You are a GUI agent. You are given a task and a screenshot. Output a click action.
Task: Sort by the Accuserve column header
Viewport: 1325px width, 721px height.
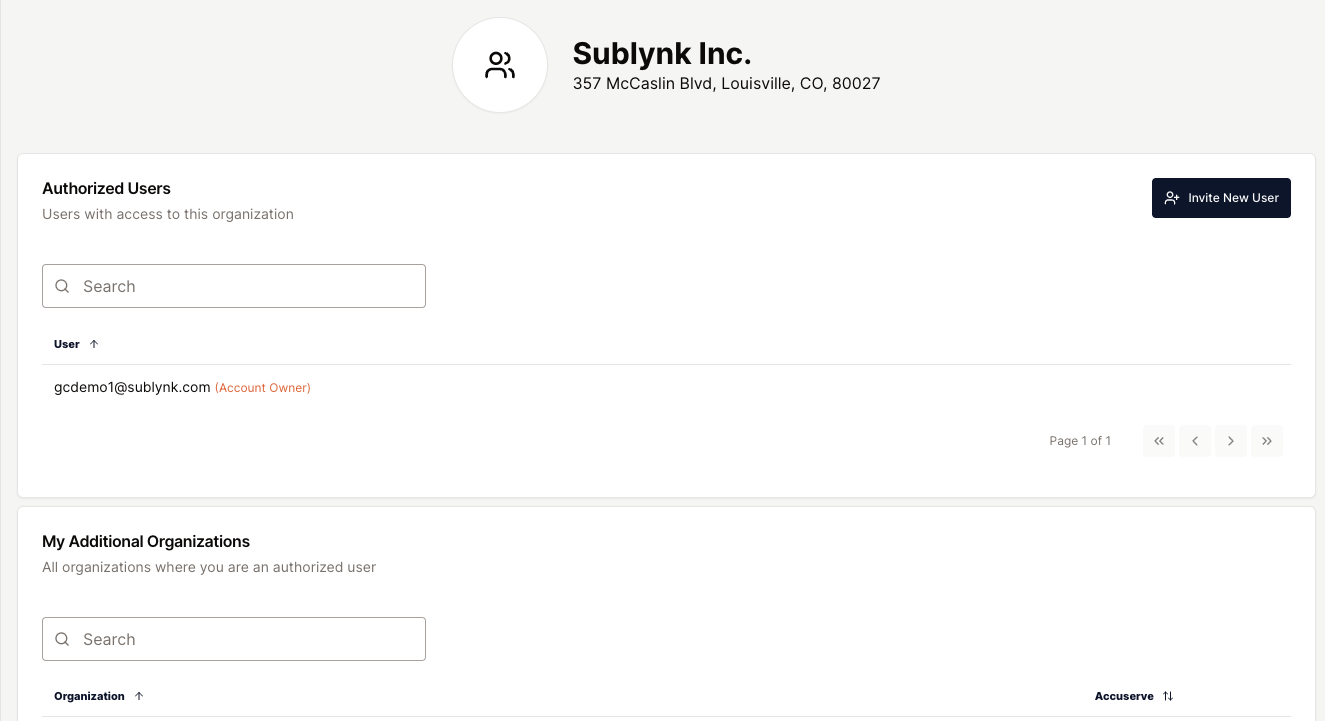point(1124,696)
